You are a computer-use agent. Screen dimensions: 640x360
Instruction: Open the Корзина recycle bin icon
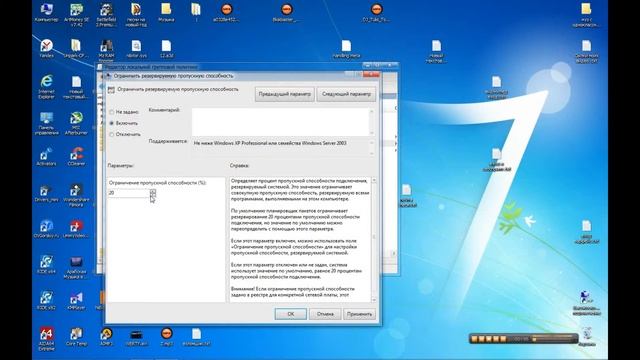[x=587, y=337]
